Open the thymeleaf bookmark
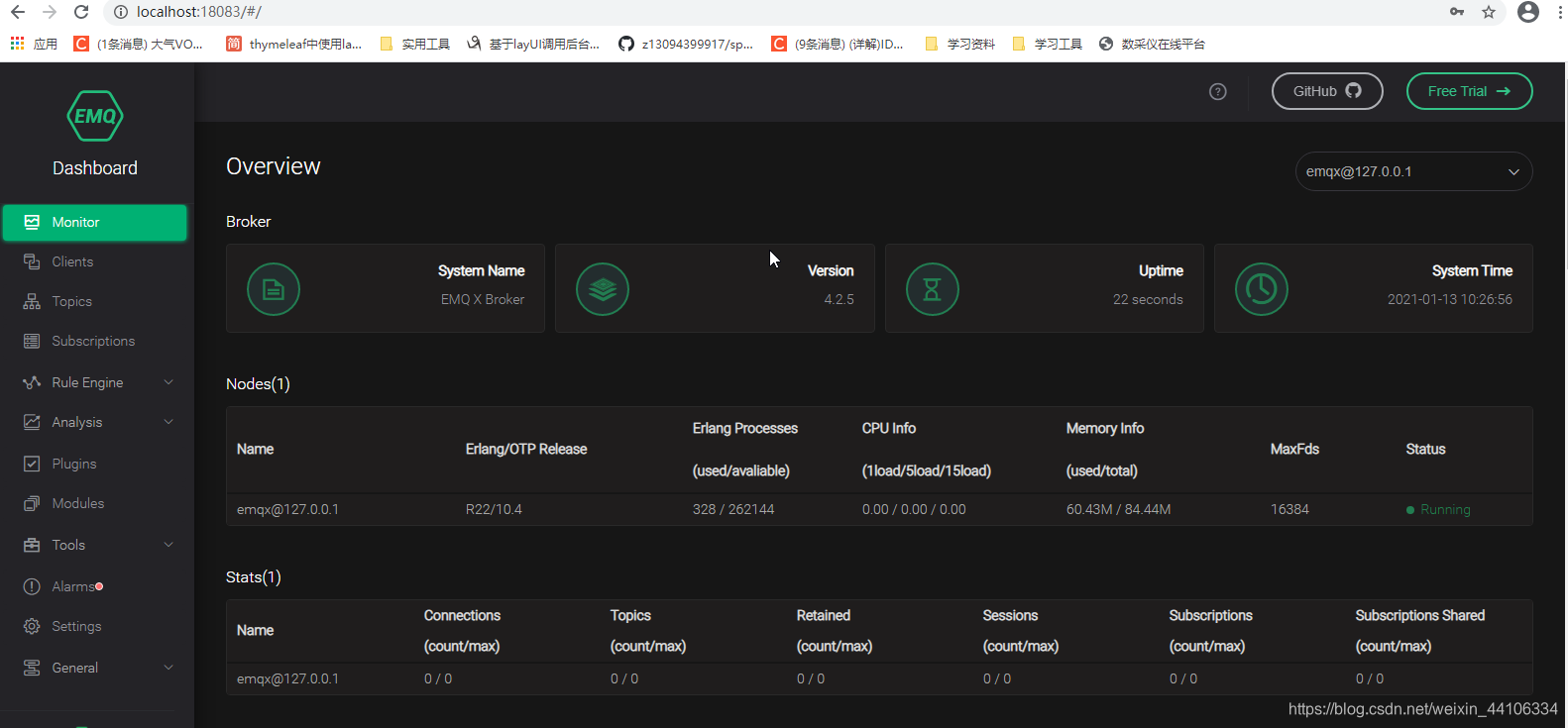 pos(294,44)
